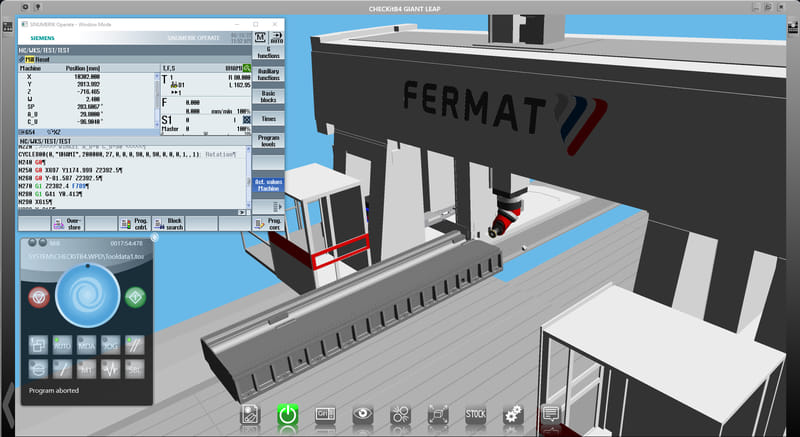Viewport: 800px width, 437px height.
Task: Open the project file icon in bottom toolbar
Action: click(x=251, y=415)
